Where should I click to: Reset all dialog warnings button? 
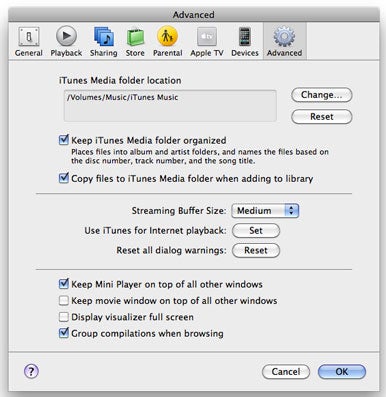[256, 251]
